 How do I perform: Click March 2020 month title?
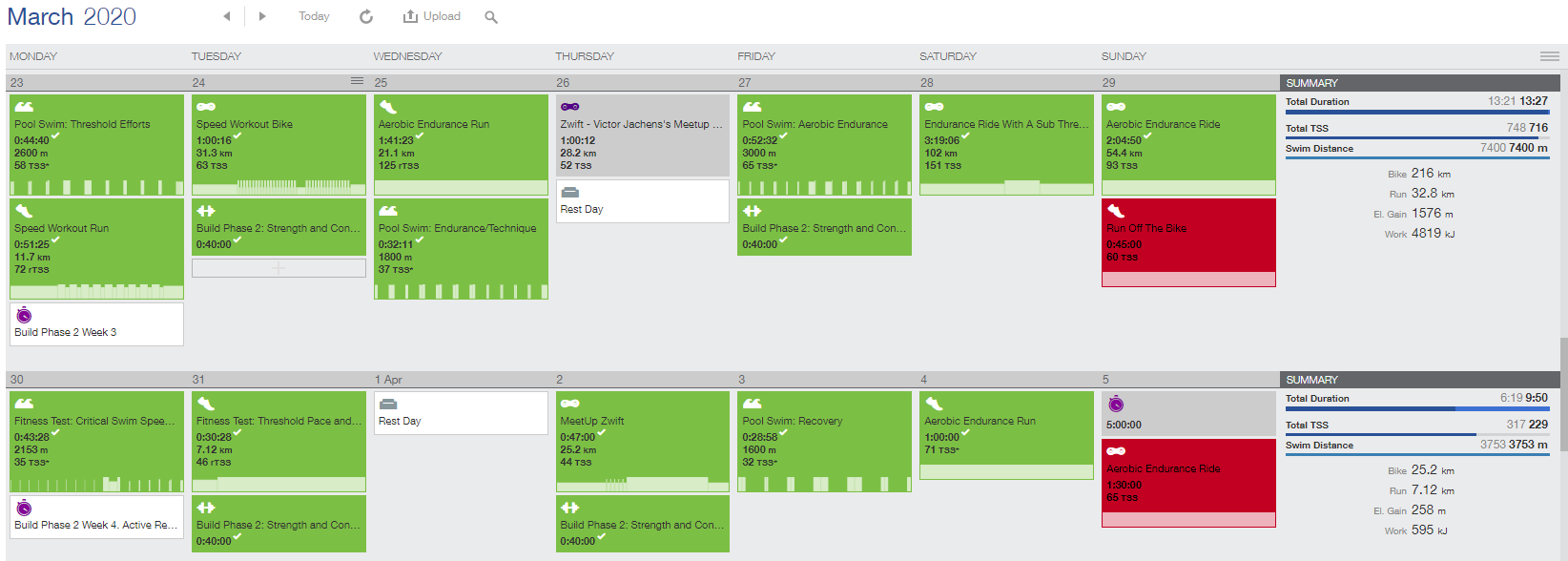pos(72,16)
